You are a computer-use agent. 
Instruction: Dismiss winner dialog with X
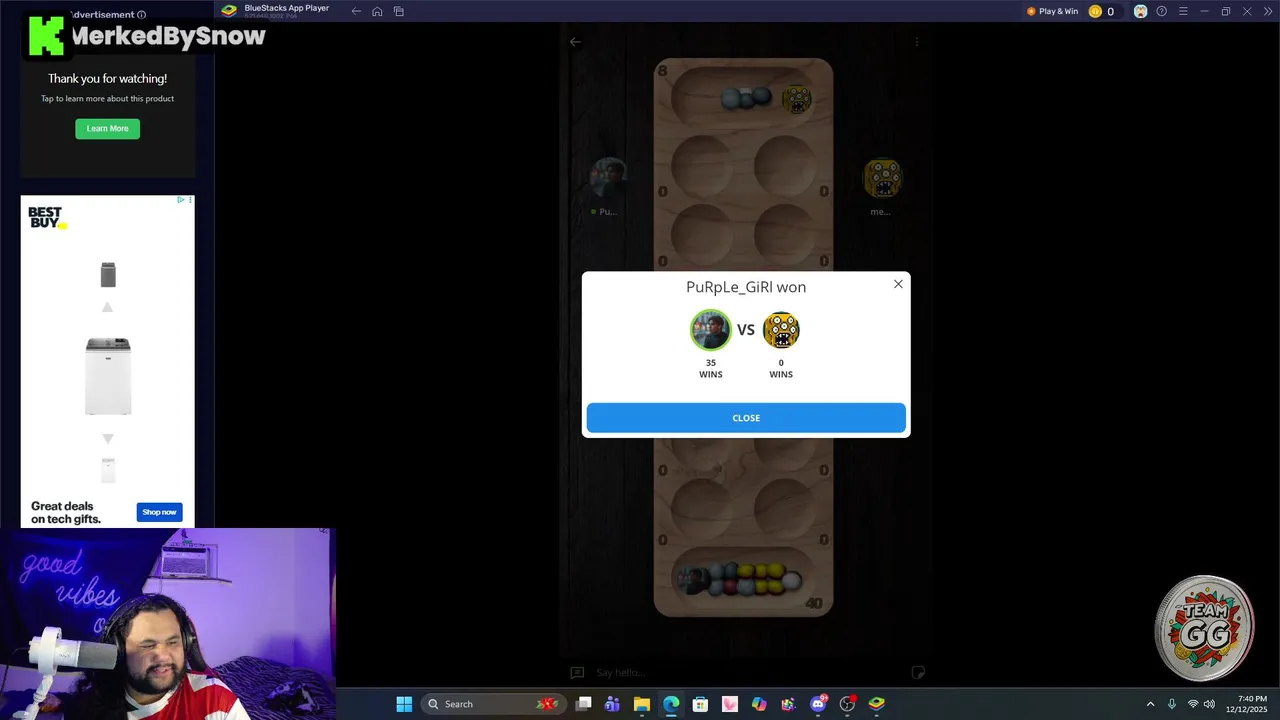coord(898,284)
